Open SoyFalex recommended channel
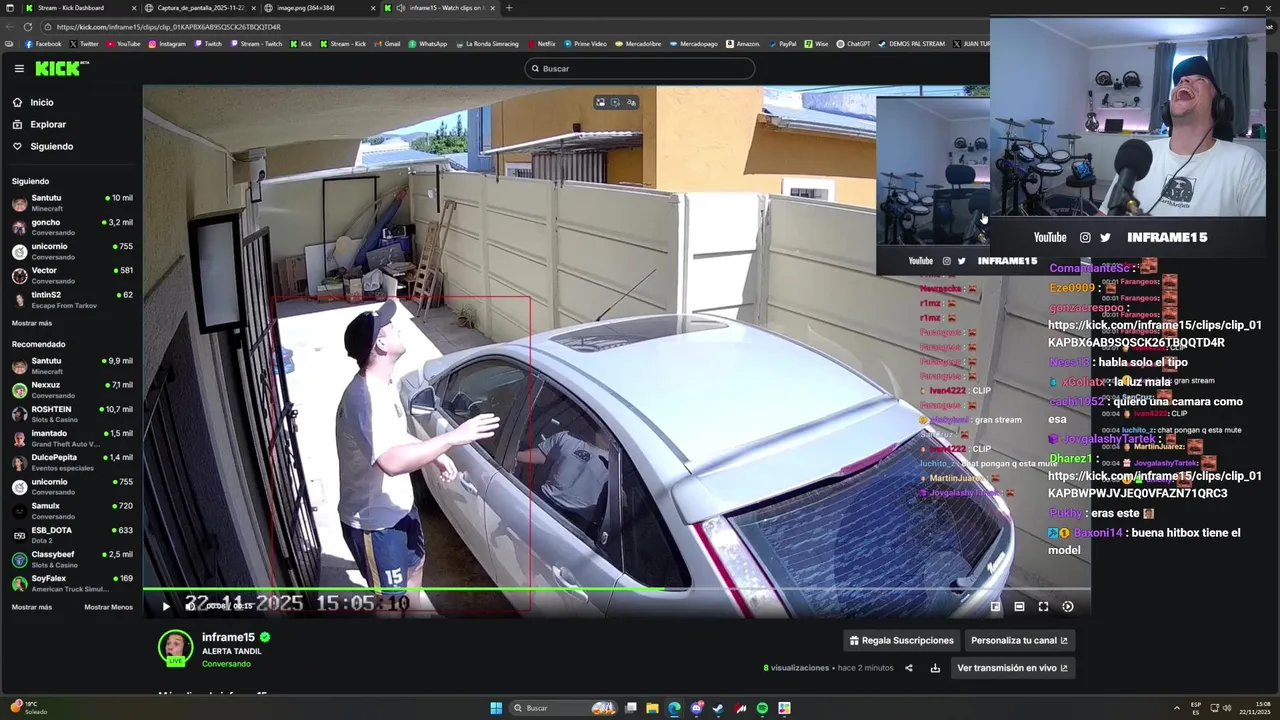 [x=71, y=583]
